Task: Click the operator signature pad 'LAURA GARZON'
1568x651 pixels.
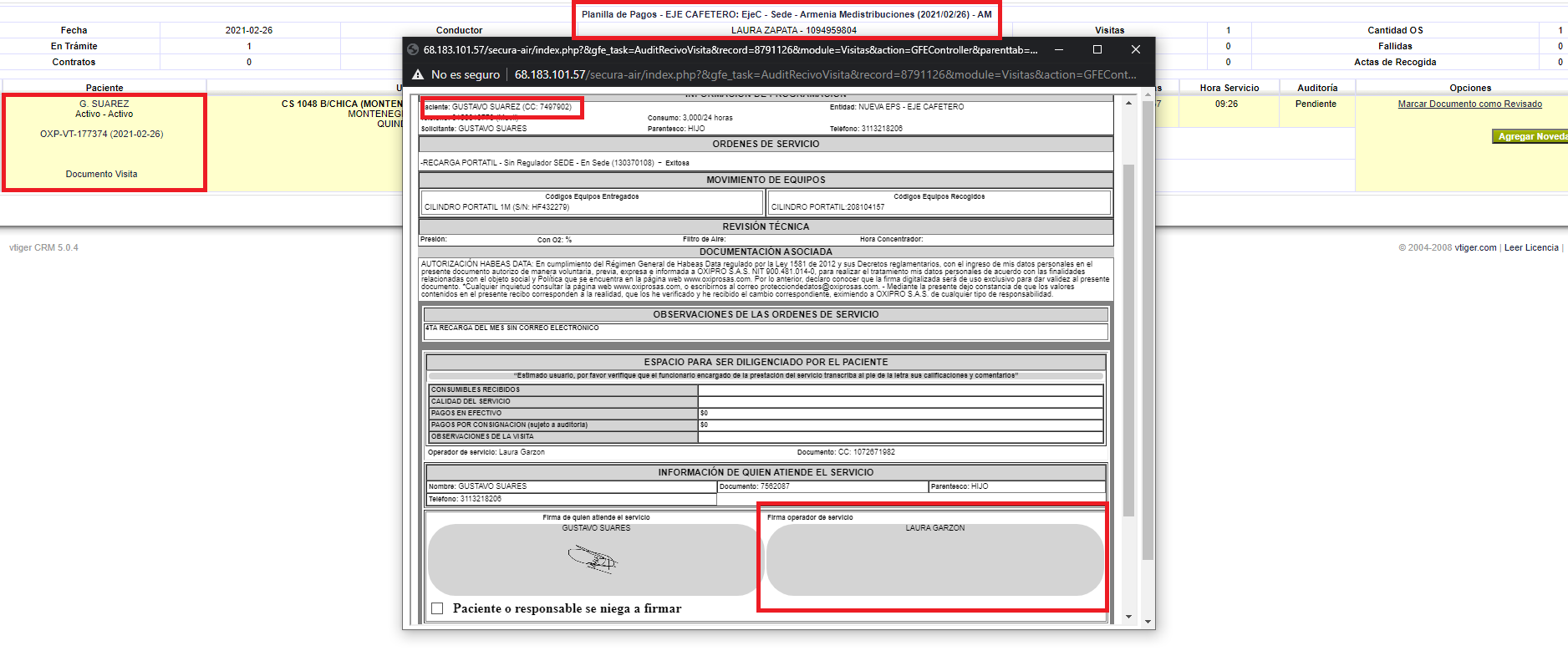Action: tap(934, 560)
